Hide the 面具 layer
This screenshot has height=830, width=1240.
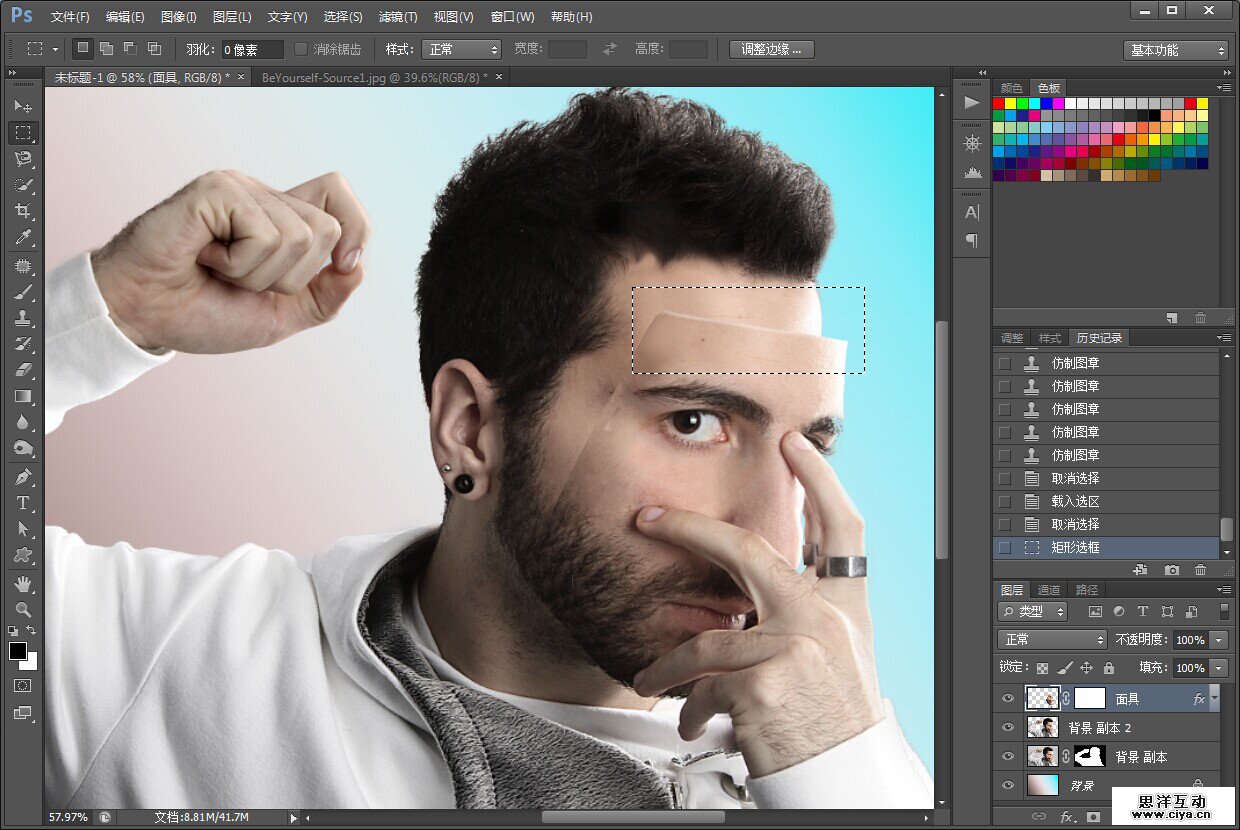click(1008, 699)
